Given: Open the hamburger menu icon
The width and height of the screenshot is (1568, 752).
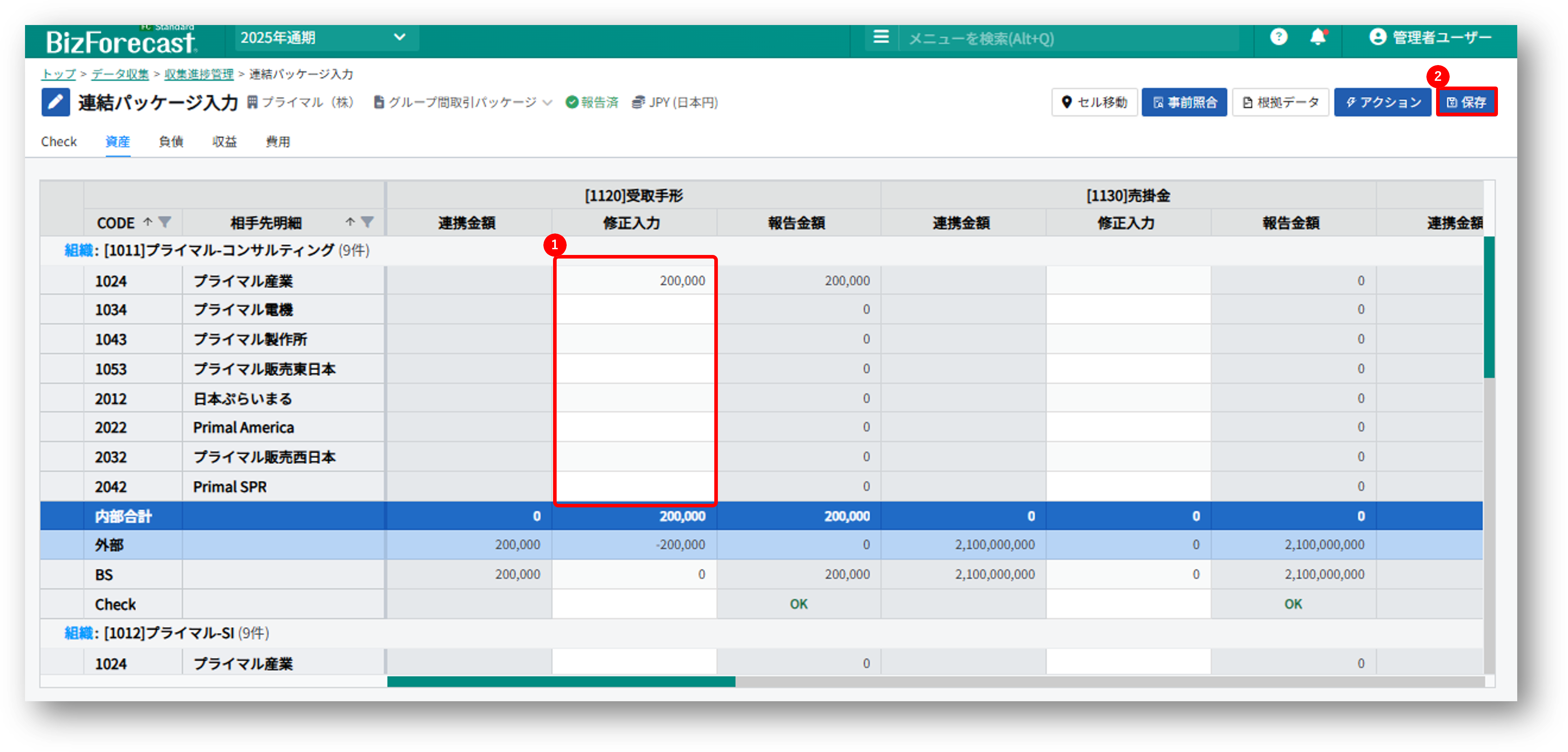Looking at the screenshot, I should [881, 37].
